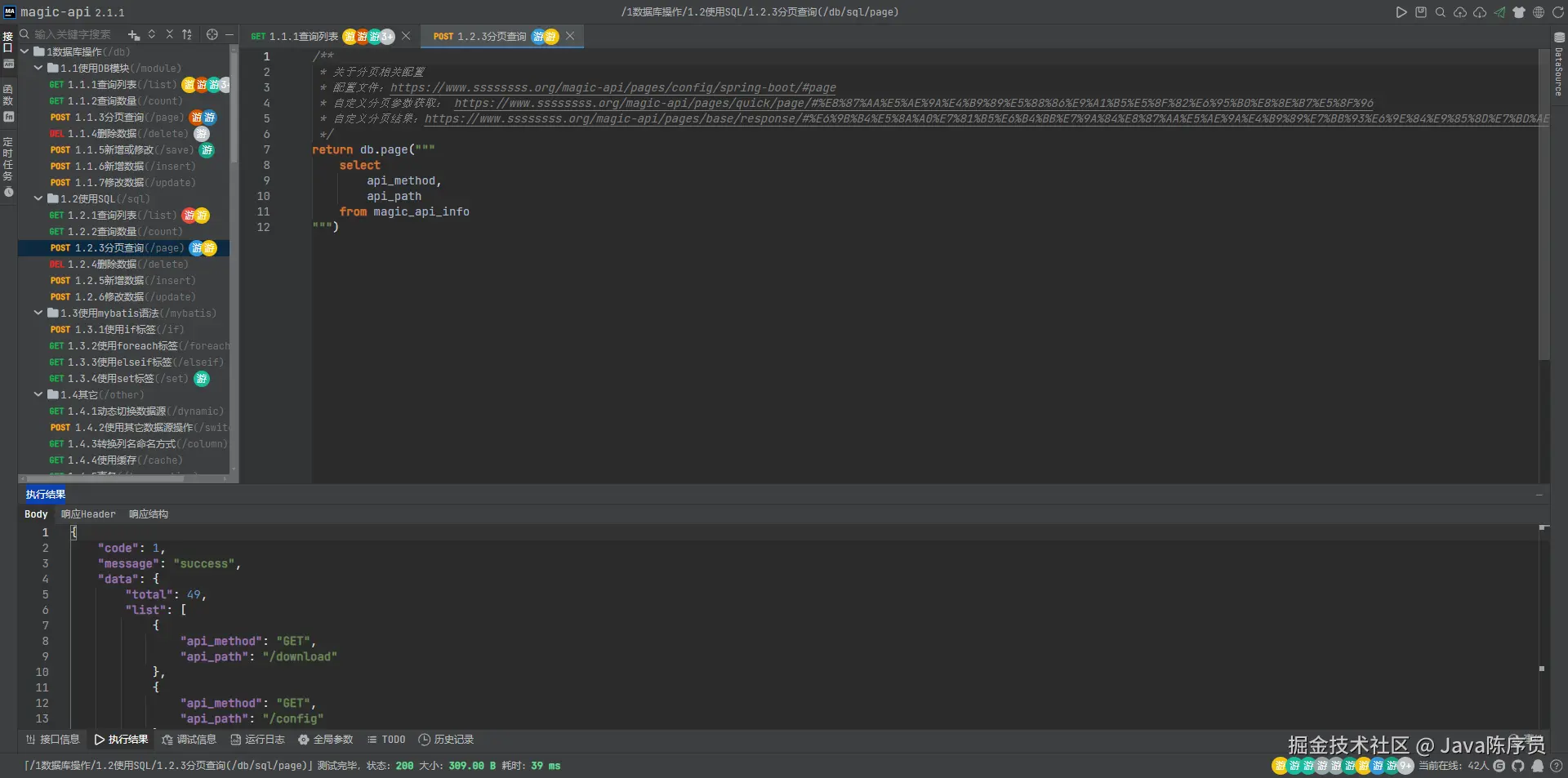Open the TODO bottom tab

[x=386, y=740]
